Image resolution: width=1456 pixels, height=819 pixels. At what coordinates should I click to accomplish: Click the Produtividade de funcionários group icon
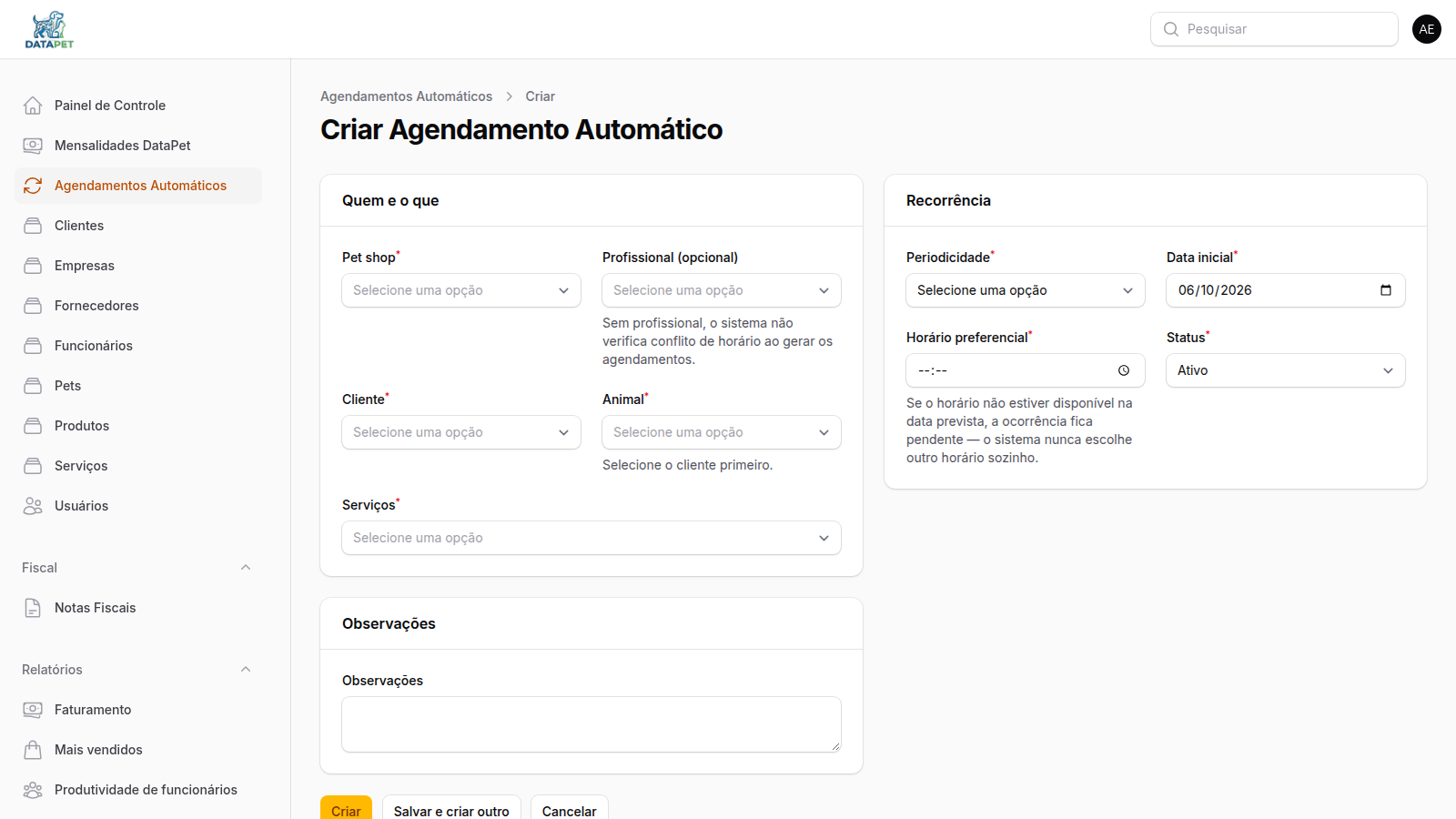pos(33,790)
